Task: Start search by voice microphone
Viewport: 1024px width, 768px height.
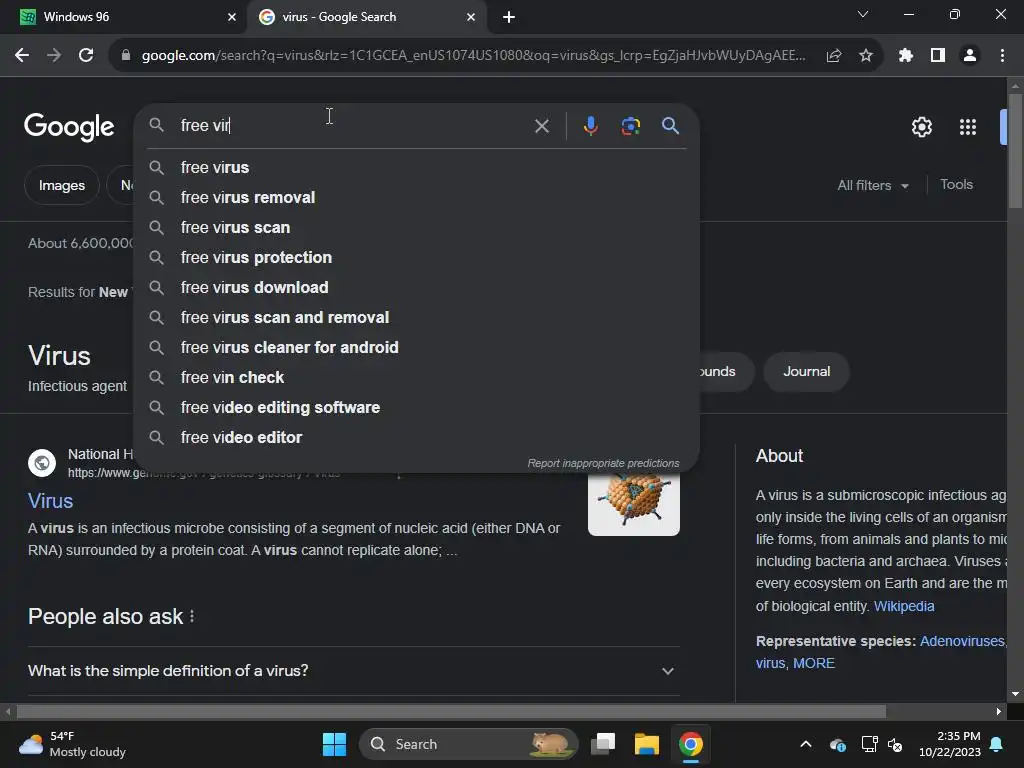Action: point(590,125)
